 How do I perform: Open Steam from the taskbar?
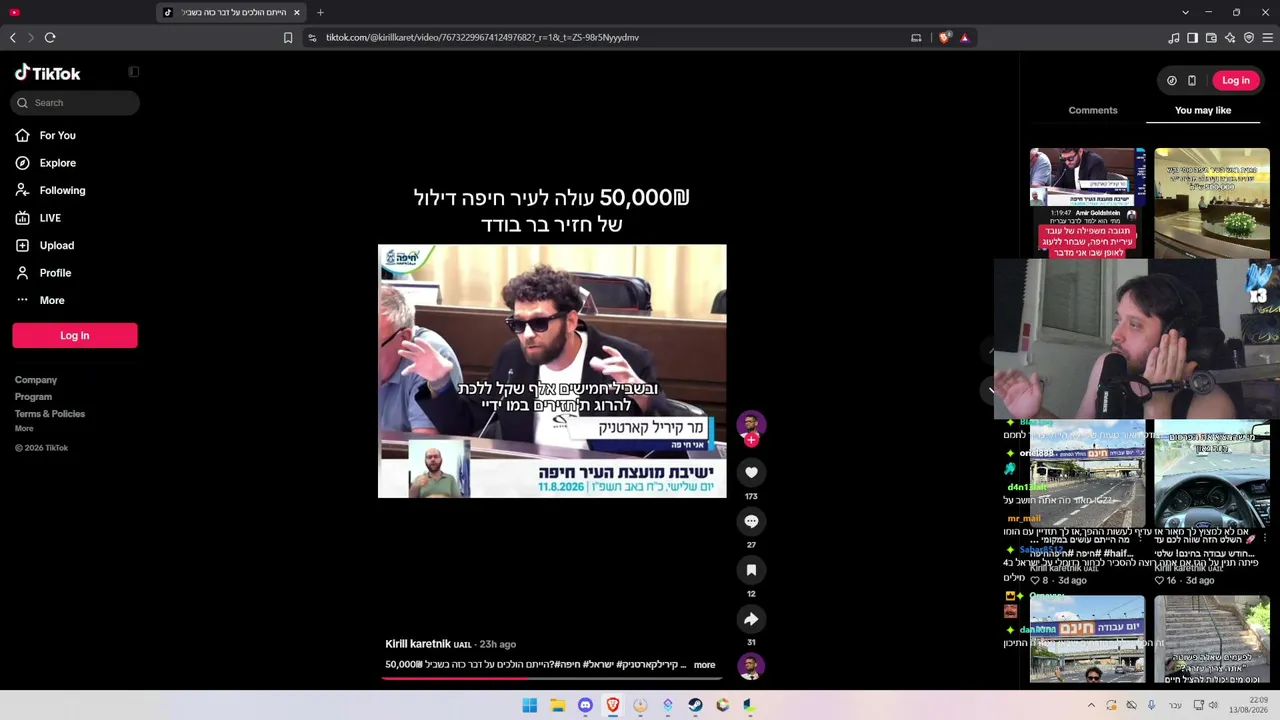click(x=695, y=705)
